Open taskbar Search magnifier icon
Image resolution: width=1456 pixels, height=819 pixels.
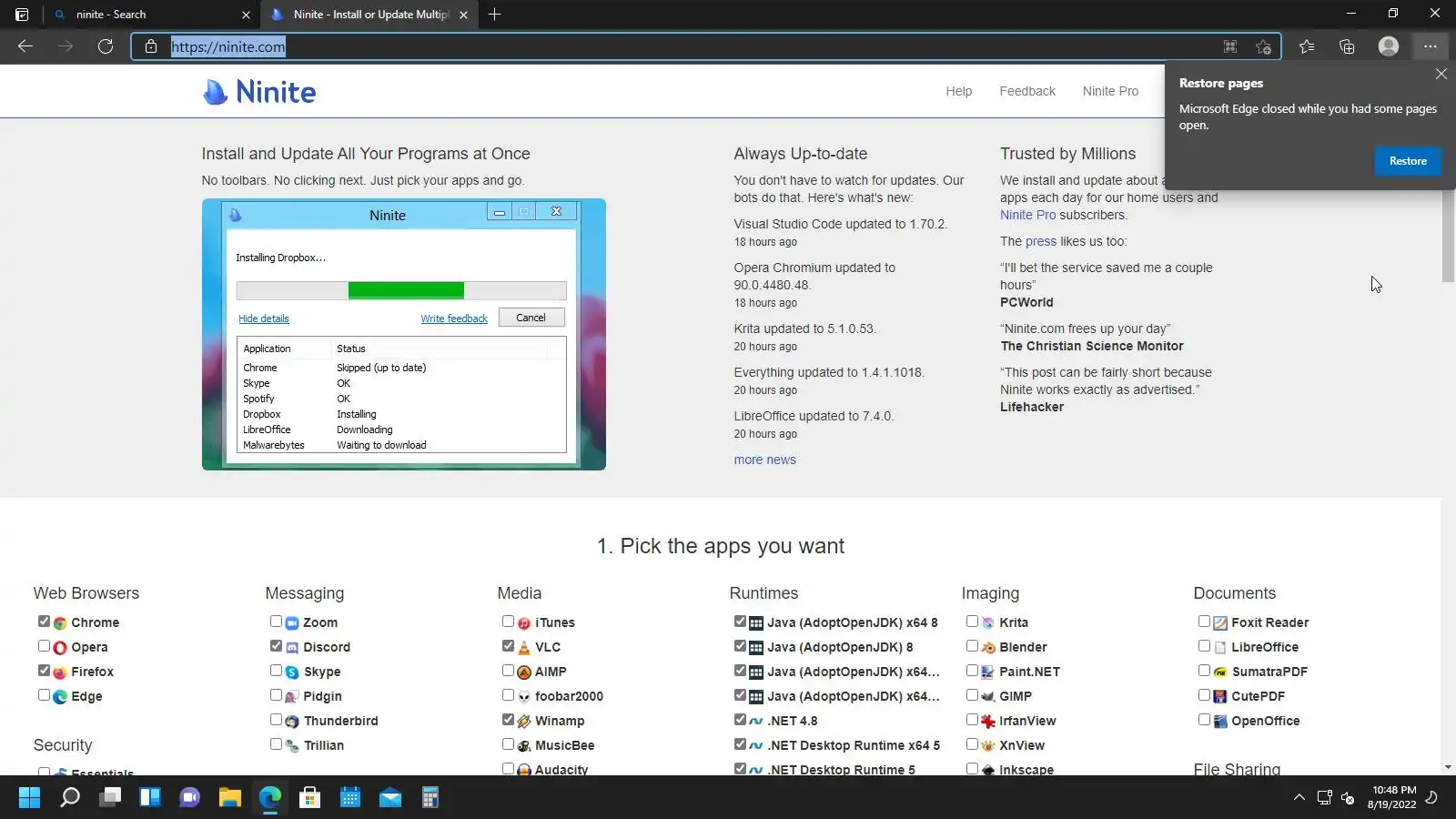pos(69,798)
